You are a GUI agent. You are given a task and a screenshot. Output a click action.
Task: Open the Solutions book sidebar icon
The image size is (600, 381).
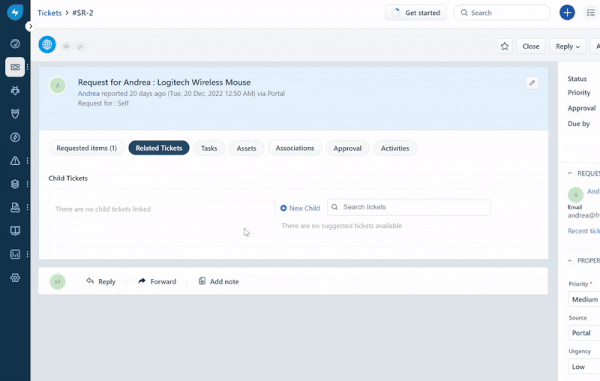15,231
